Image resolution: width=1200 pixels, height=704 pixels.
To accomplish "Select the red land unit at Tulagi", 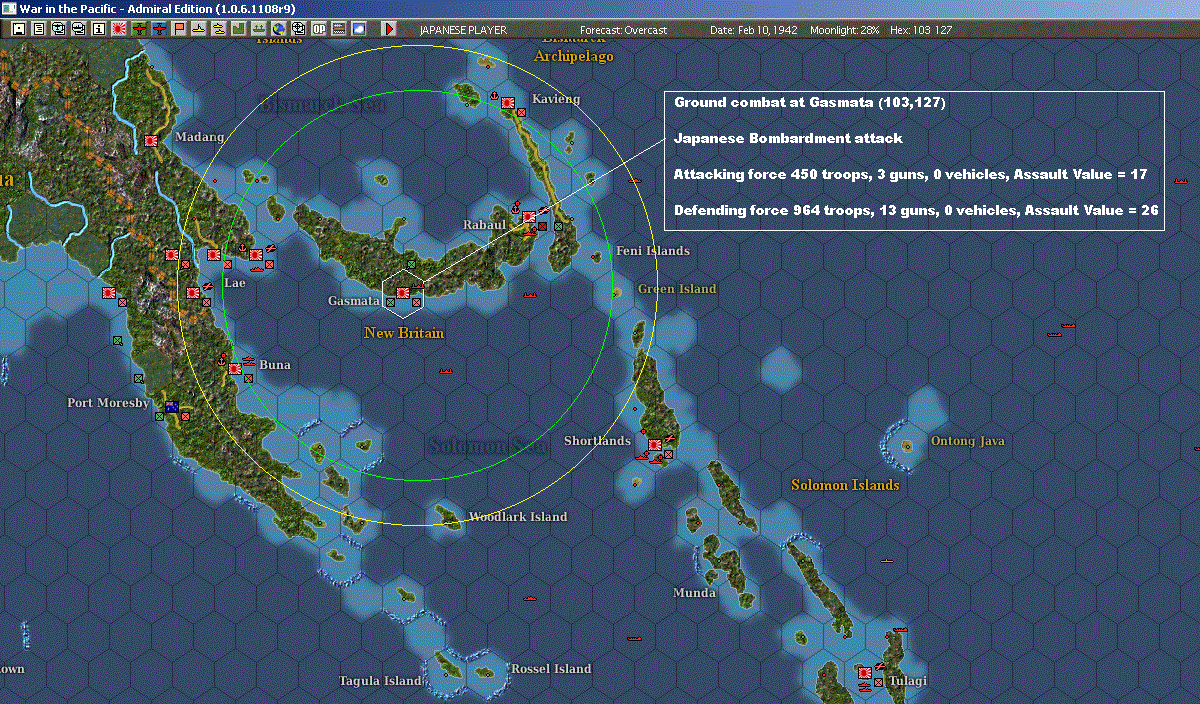I will tap(879, 682).
